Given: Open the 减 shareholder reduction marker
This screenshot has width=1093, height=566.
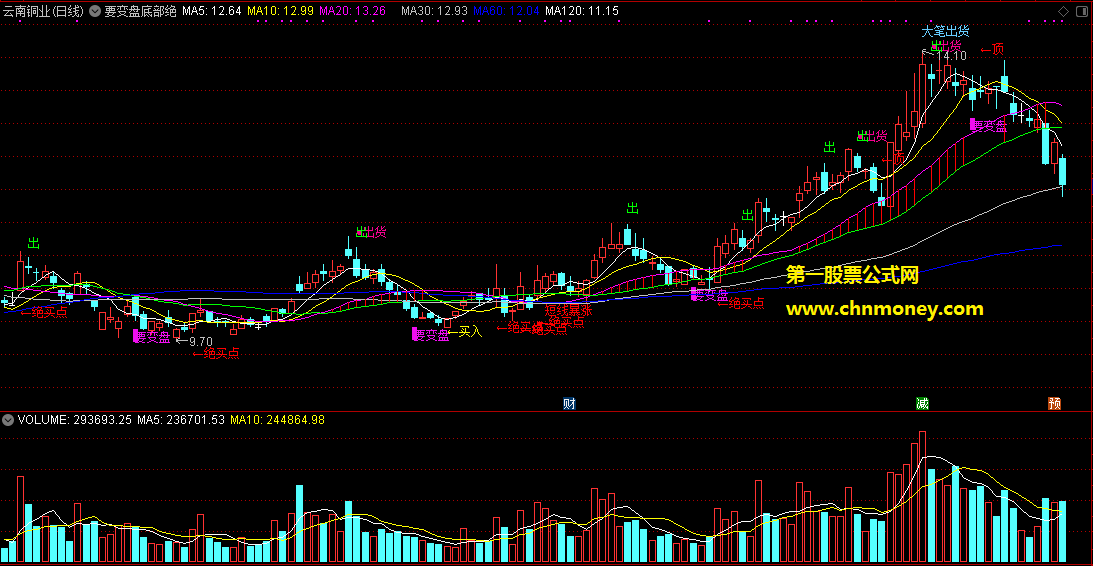Looking at the screenshot, I should [x=923, y=403].
